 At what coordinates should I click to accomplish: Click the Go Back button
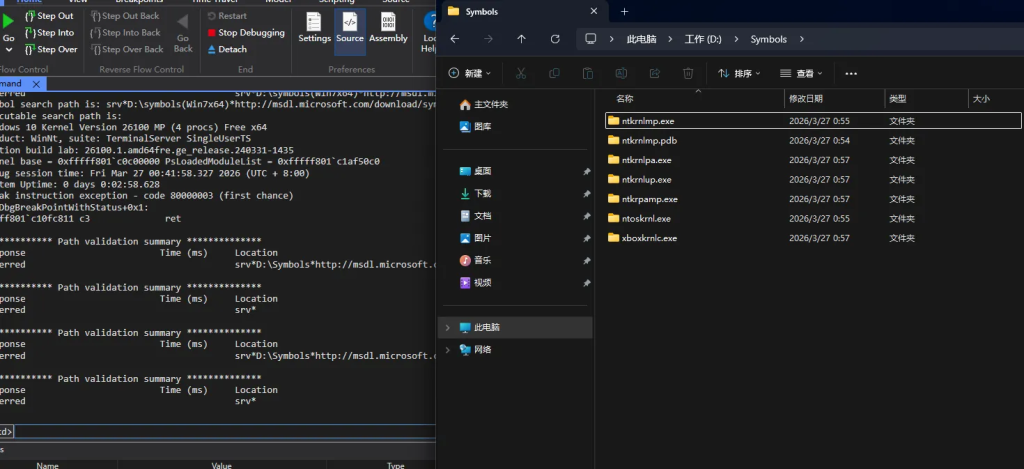click(x=183, y=33)
